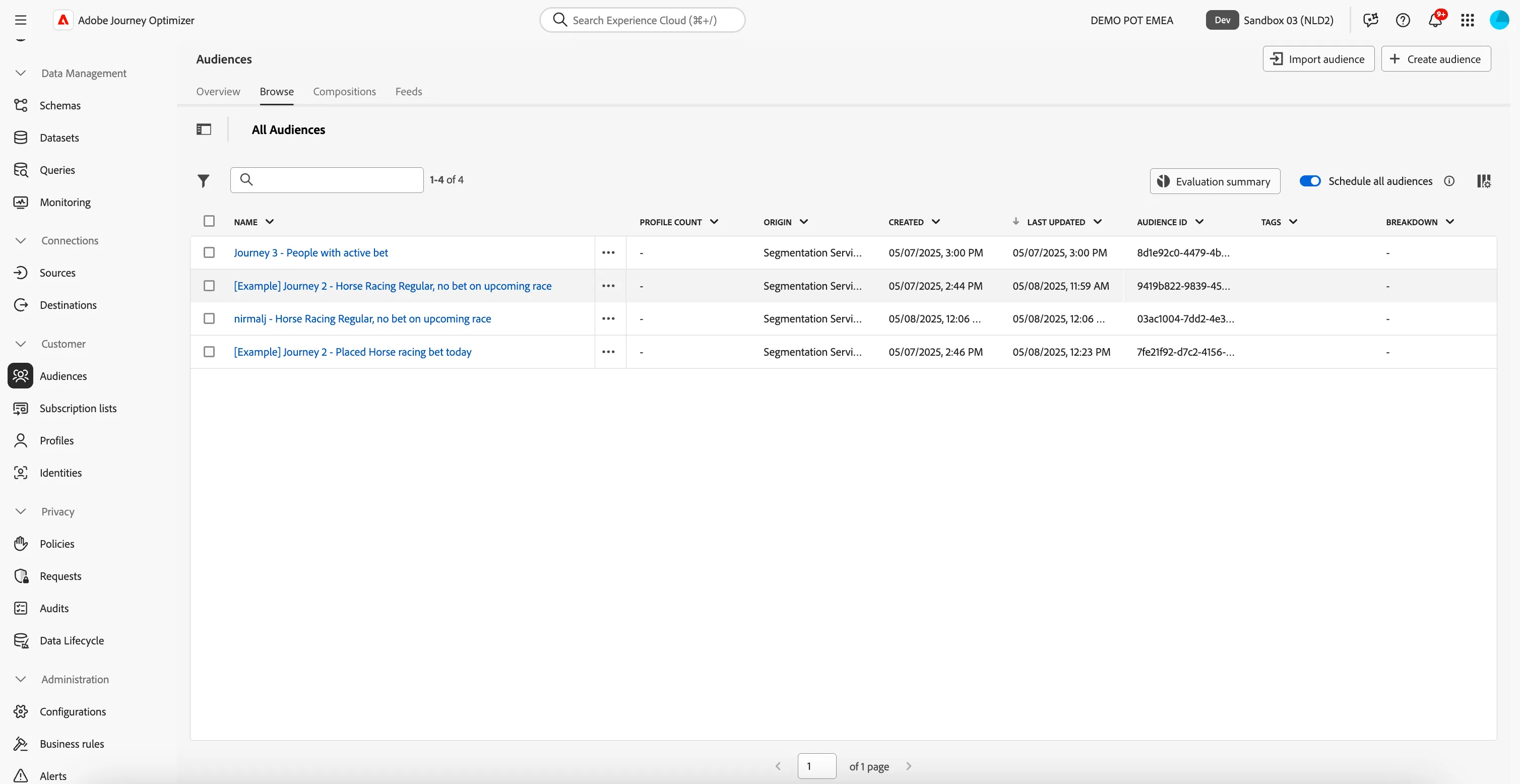The height and width of the screenshot is (784, 1520).
Task: Select the Placed Horse racing bet today checkbox
Action: coord(209,352)
